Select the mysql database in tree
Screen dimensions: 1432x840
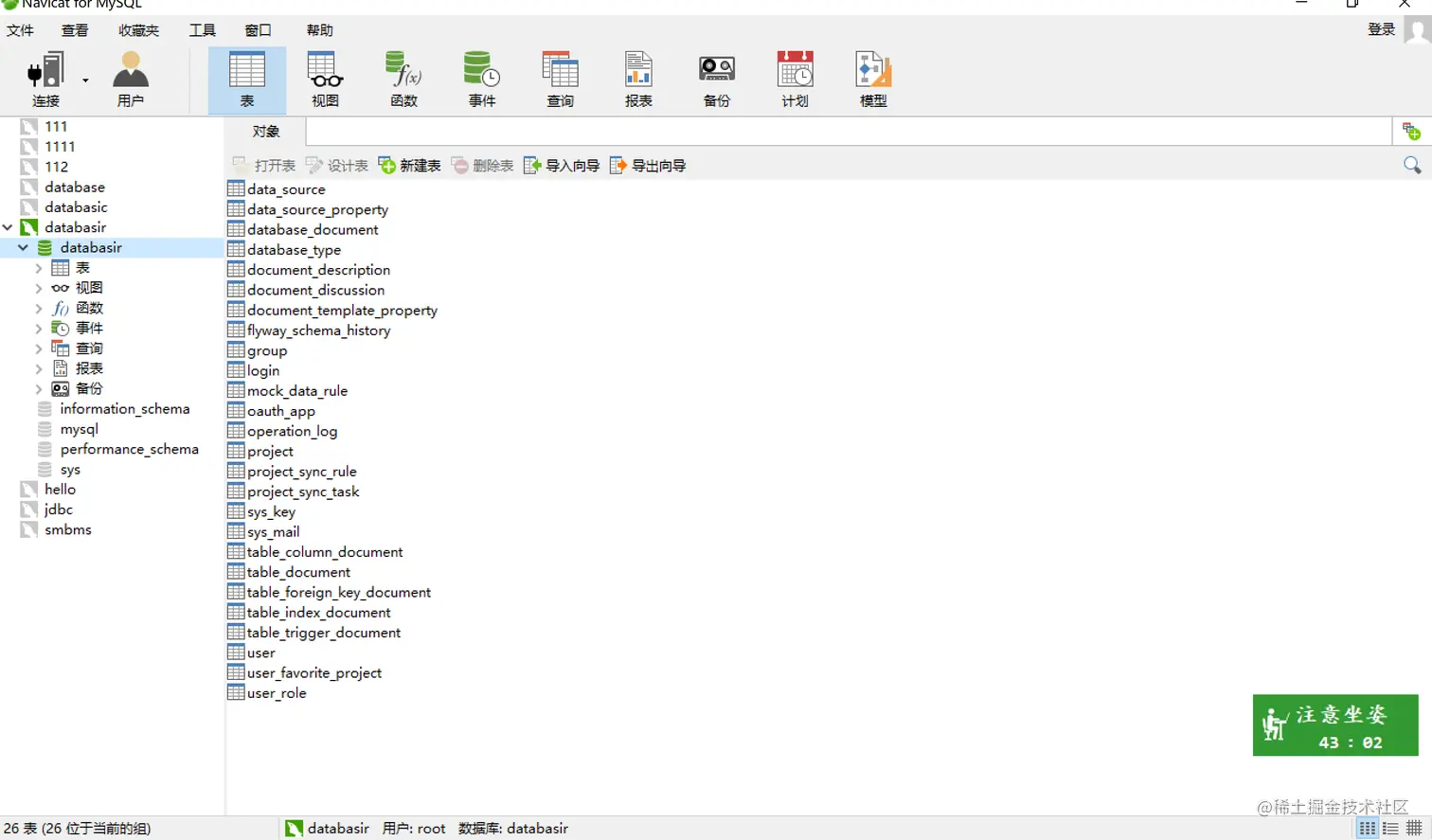point(79,429)
